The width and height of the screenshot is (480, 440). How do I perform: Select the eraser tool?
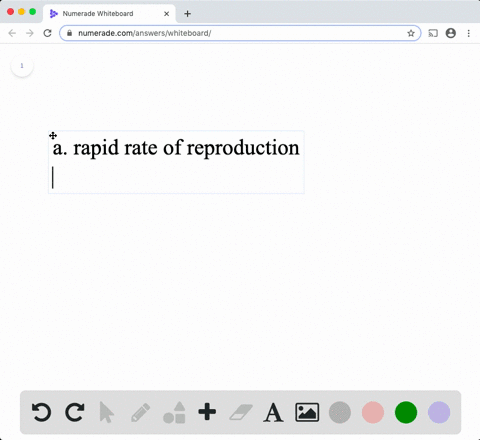(241, 412)
